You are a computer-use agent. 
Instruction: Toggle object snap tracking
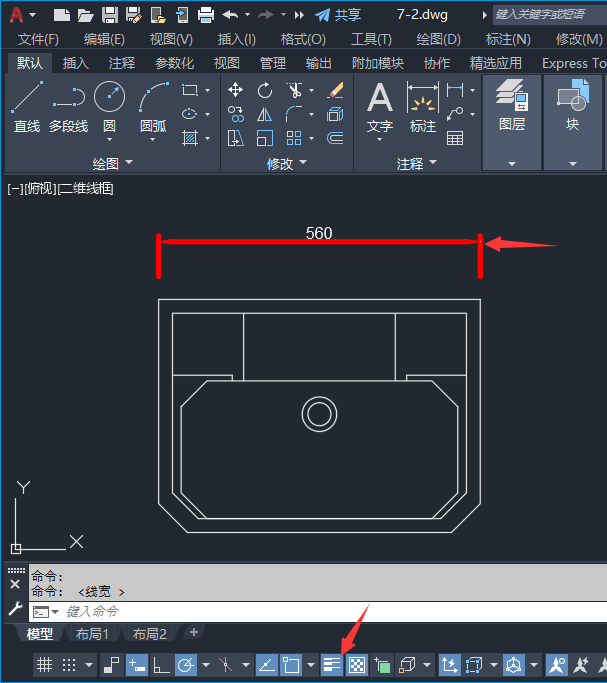tap(266, 665)
